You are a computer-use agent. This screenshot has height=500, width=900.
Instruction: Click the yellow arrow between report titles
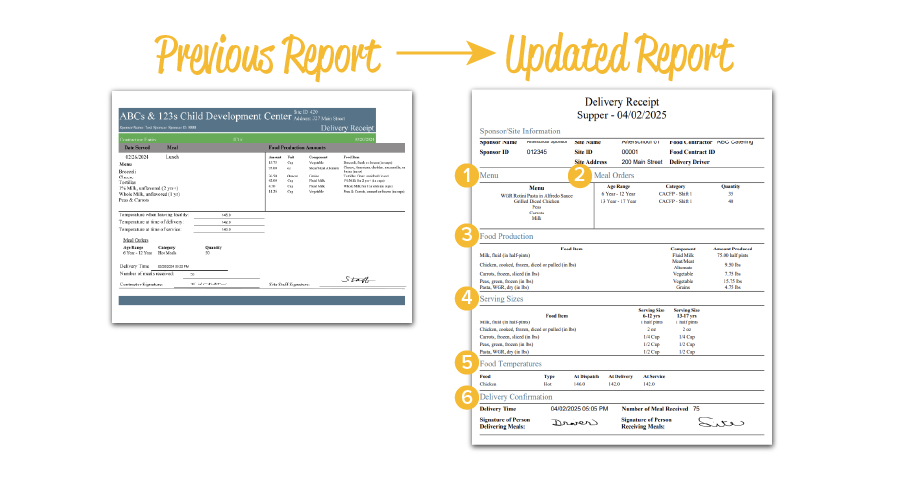442,51
